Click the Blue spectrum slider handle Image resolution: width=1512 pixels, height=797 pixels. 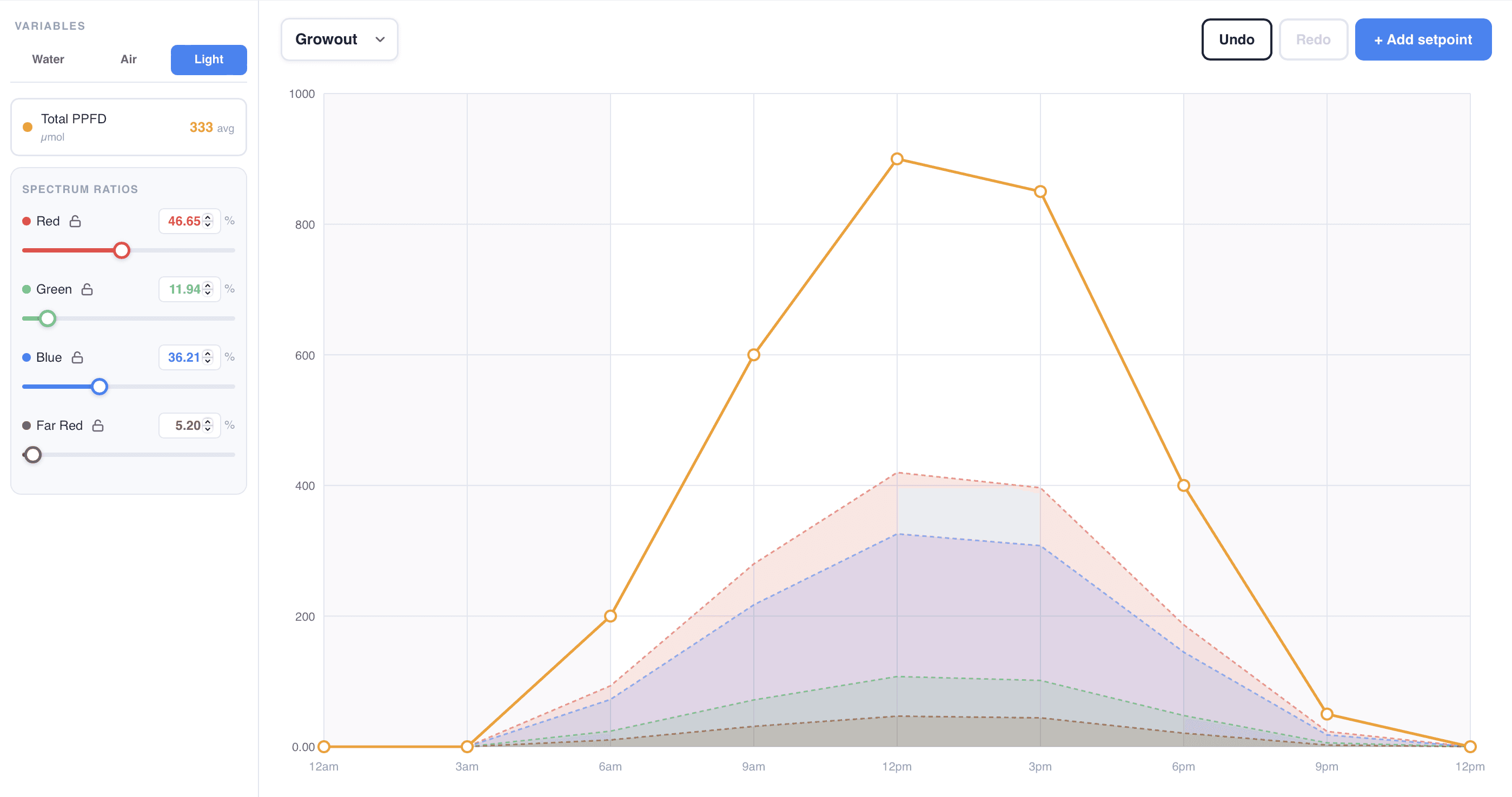100,387
